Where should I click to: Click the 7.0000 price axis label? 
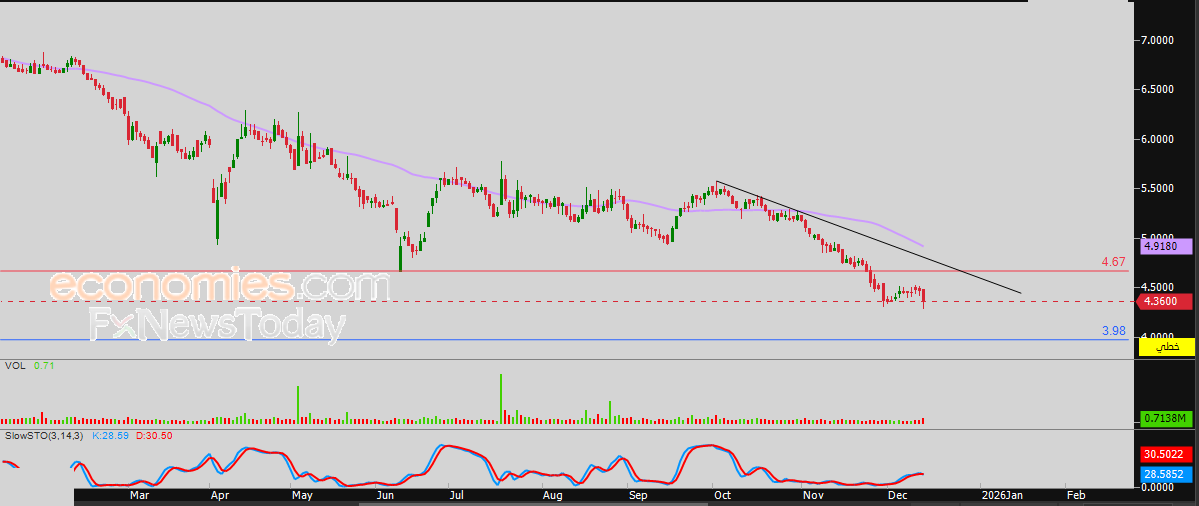coord(1158,40)
